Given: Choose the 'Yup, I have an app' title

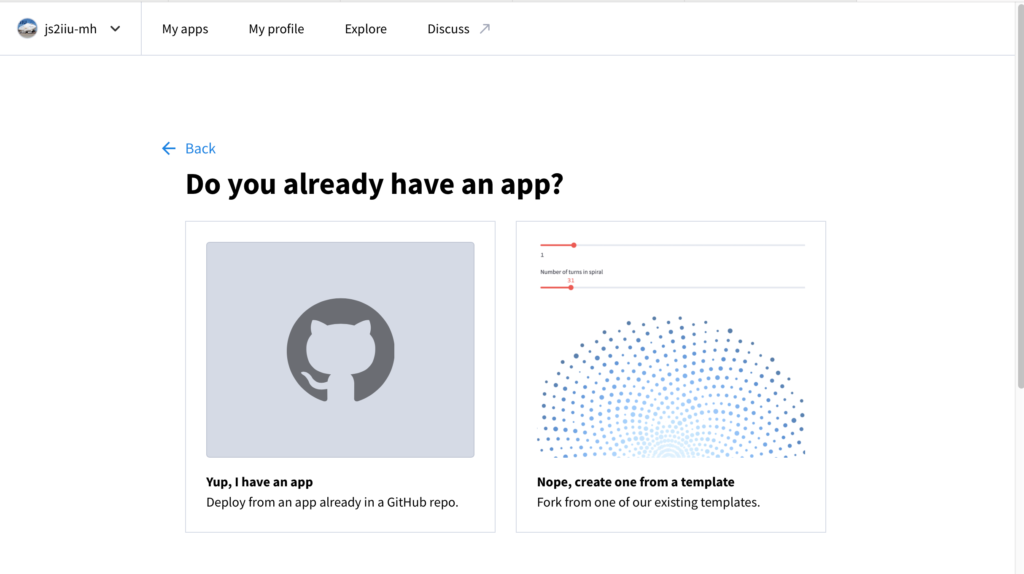Looking at the screenshot, I should click(259, 482).
